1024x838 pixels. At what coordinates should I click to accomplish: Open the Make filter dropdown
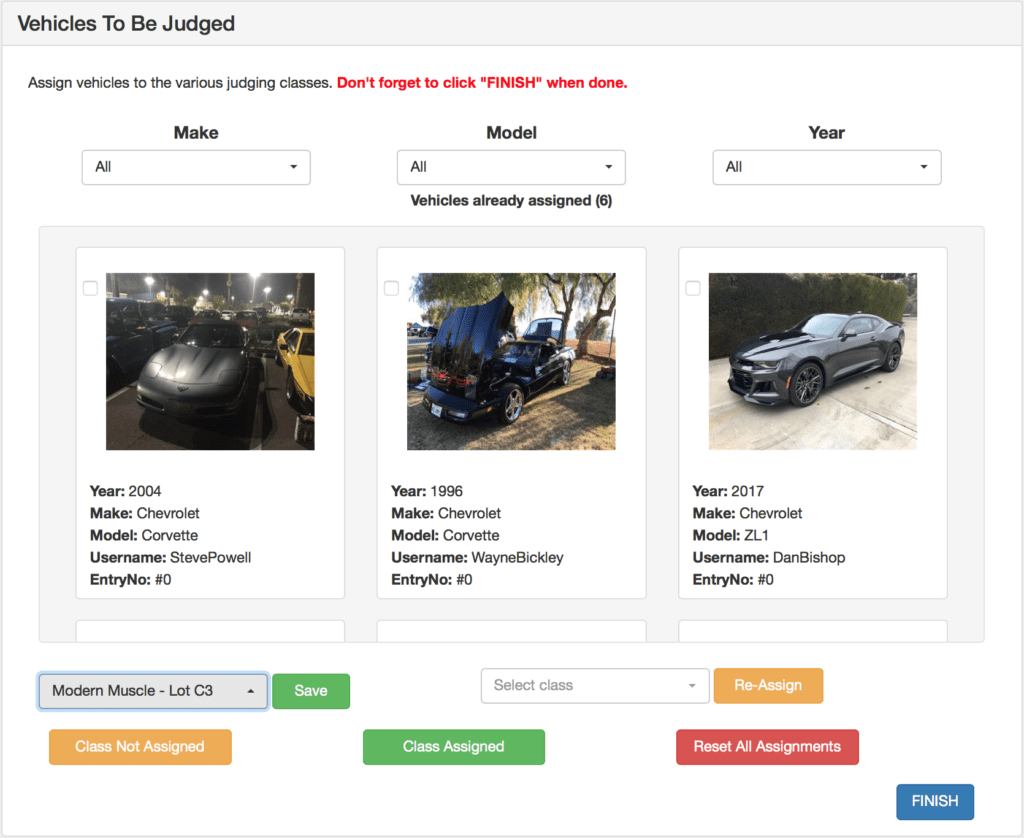195,167
